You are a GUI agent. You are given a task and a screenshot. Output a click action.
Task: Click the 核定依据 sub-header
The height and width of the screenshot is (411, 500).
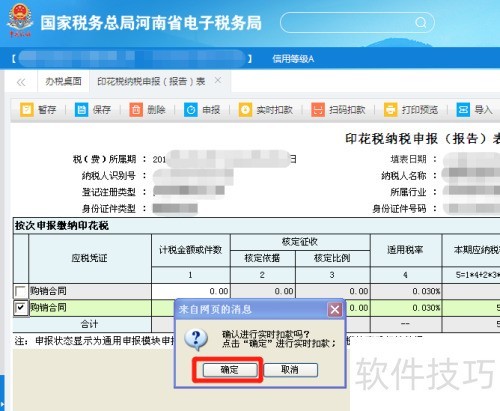(x=262, y=258)
